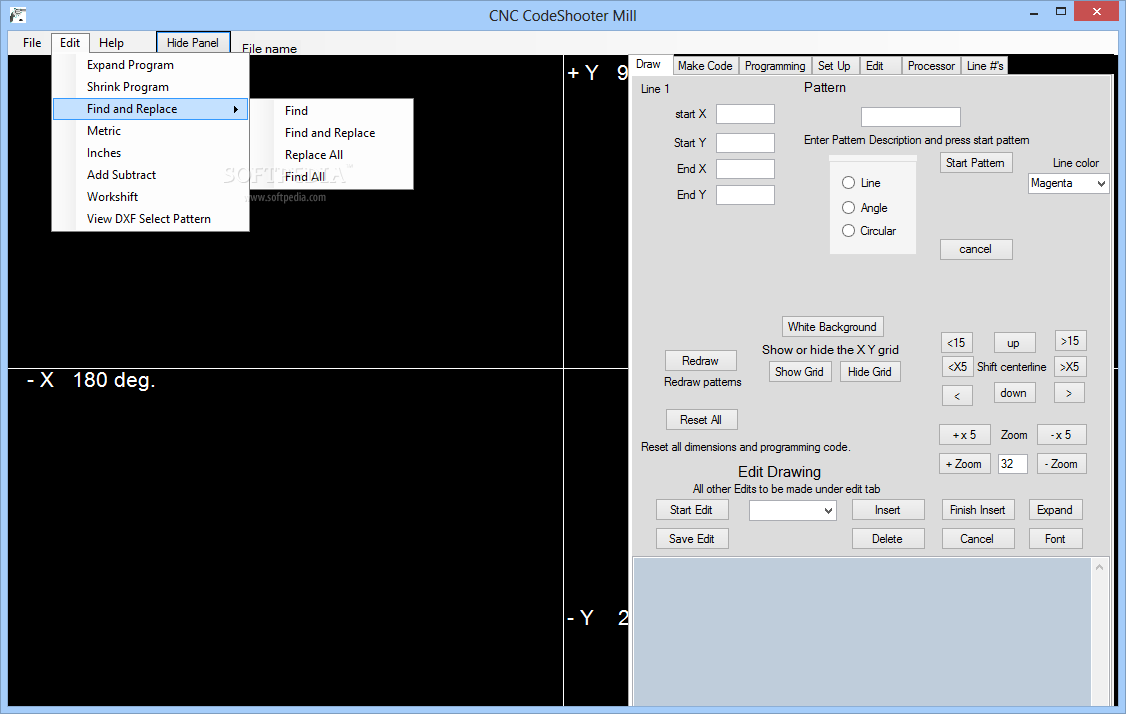Click the Cancel button beside Delete
This screenshot has width=1126, height=714.
point(977,539)
